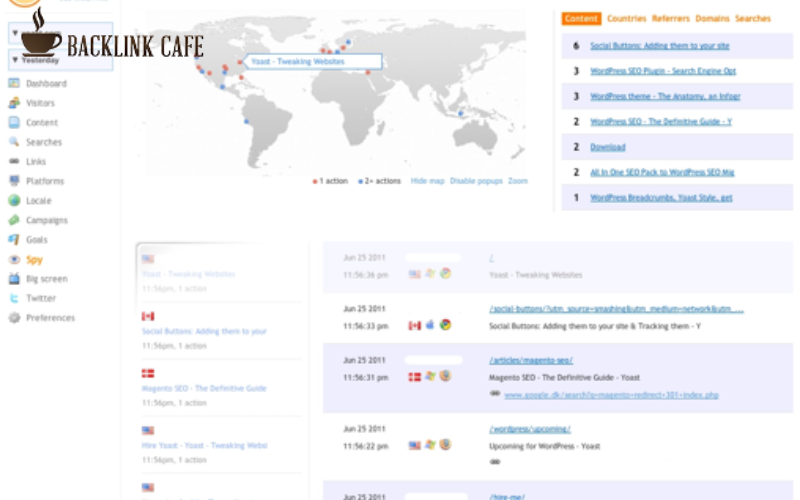Open Campaigns in the sidebar

click(46, 220)
